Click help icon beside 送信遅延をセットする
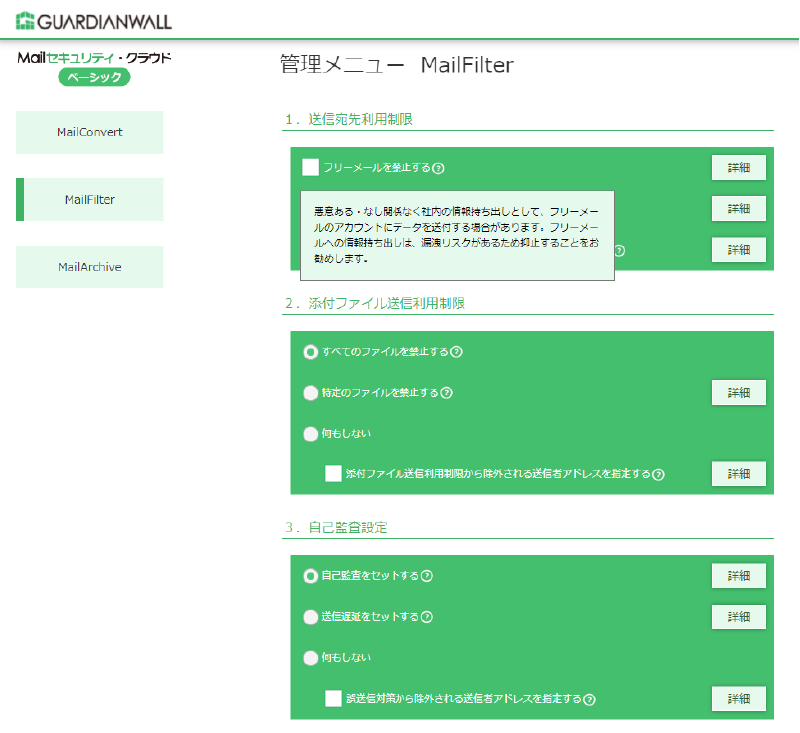This screenshot has width=800, height=733. 426,617
